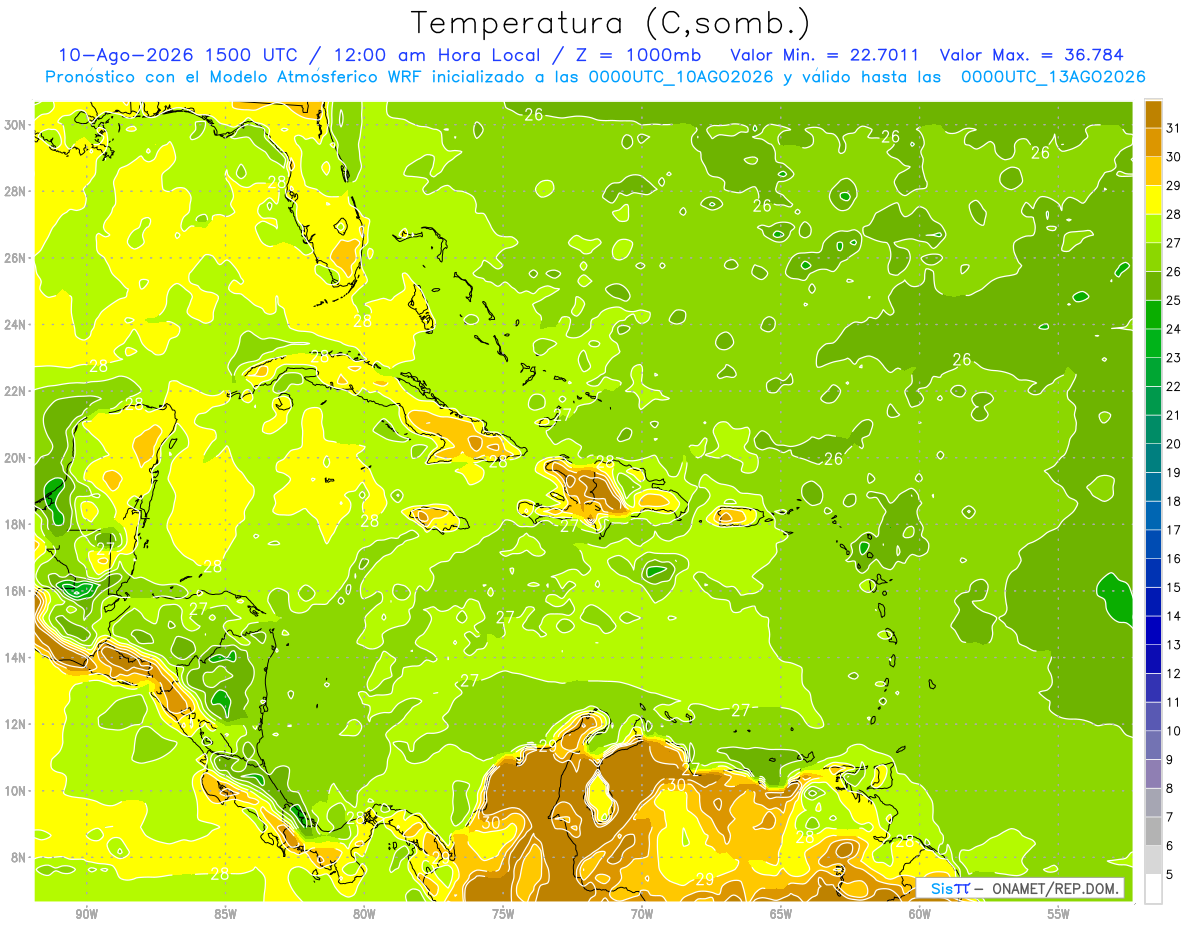
Task: Click the Valor Max. = 36.784 value
Action: [x=1031, y=55]
